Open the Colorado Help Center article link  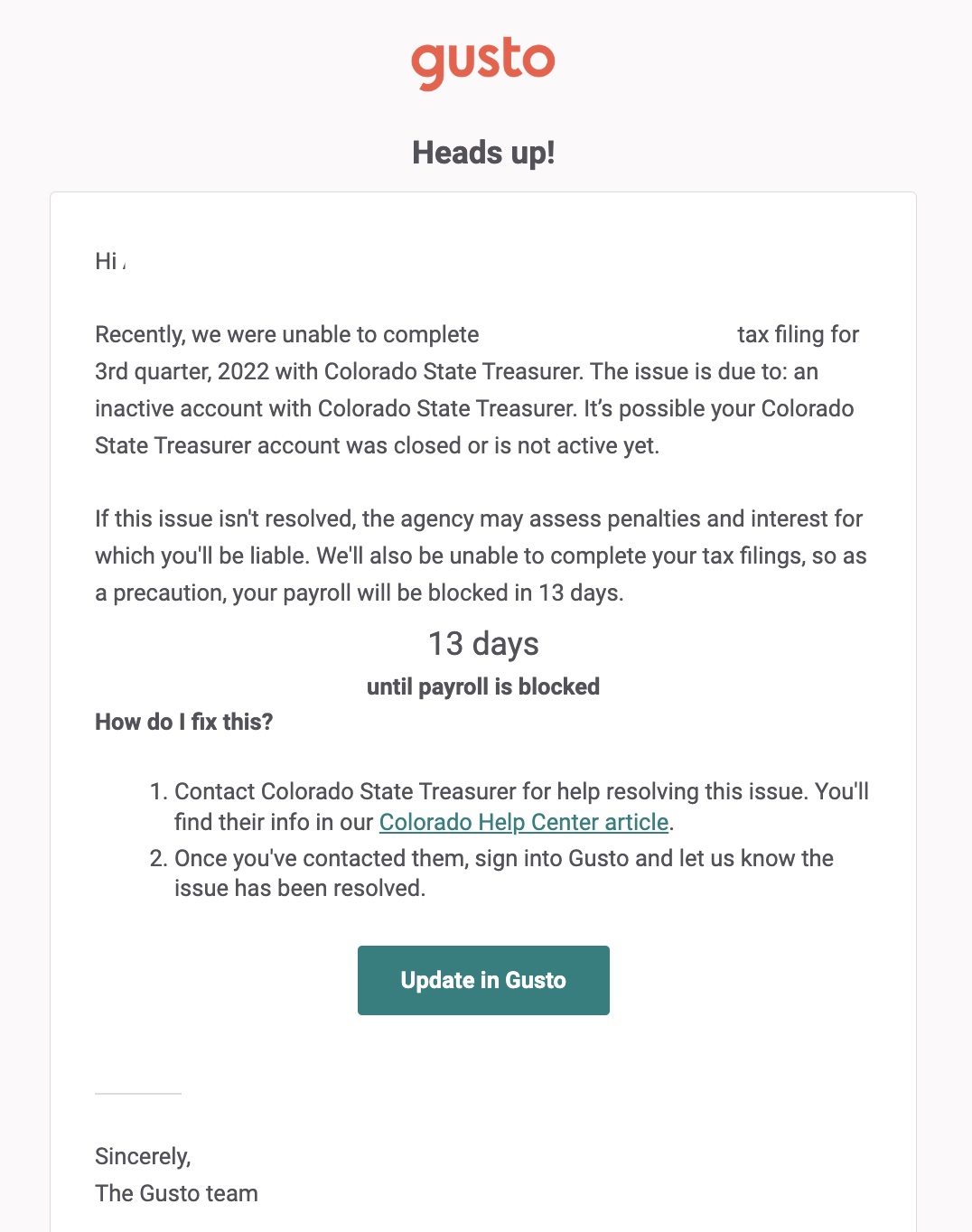pyautogui.click(x=524, y=822)
